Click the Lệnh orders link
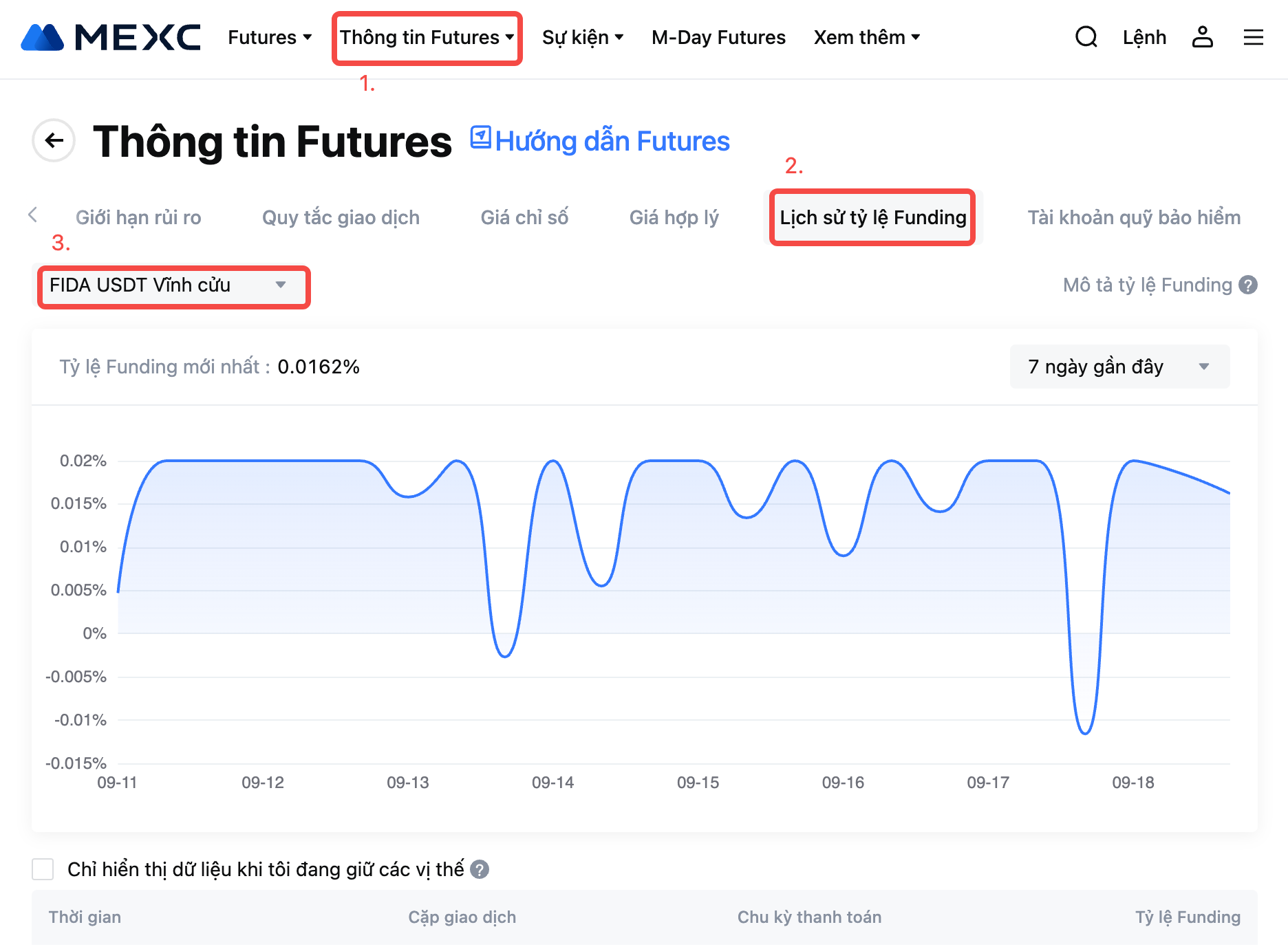 (x=1144, y=38)
